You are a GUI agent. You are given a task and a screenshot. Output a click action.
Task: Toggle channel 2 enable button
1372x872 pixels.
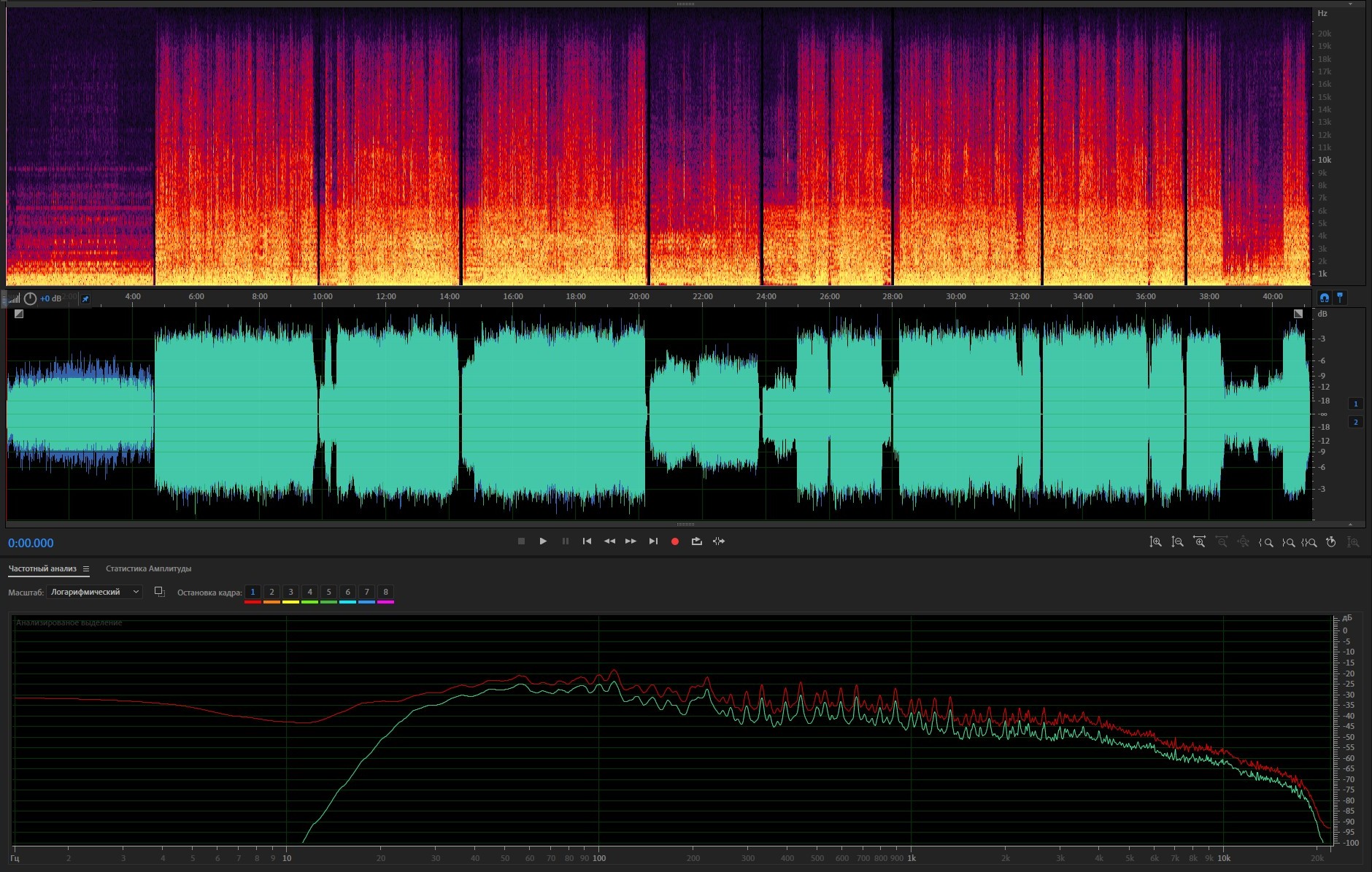pos(1356,422)
